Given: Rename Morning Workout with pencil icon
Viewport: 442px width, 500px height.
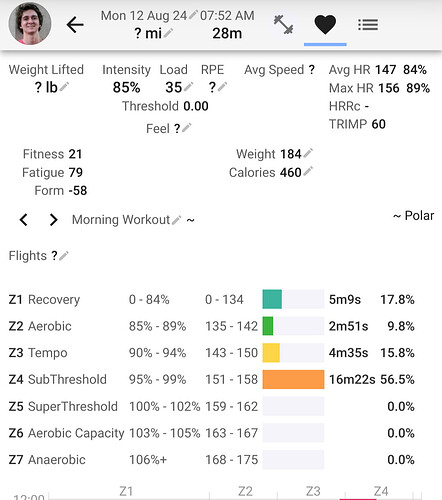Looking at the screenshot, I should click(176, 220).
